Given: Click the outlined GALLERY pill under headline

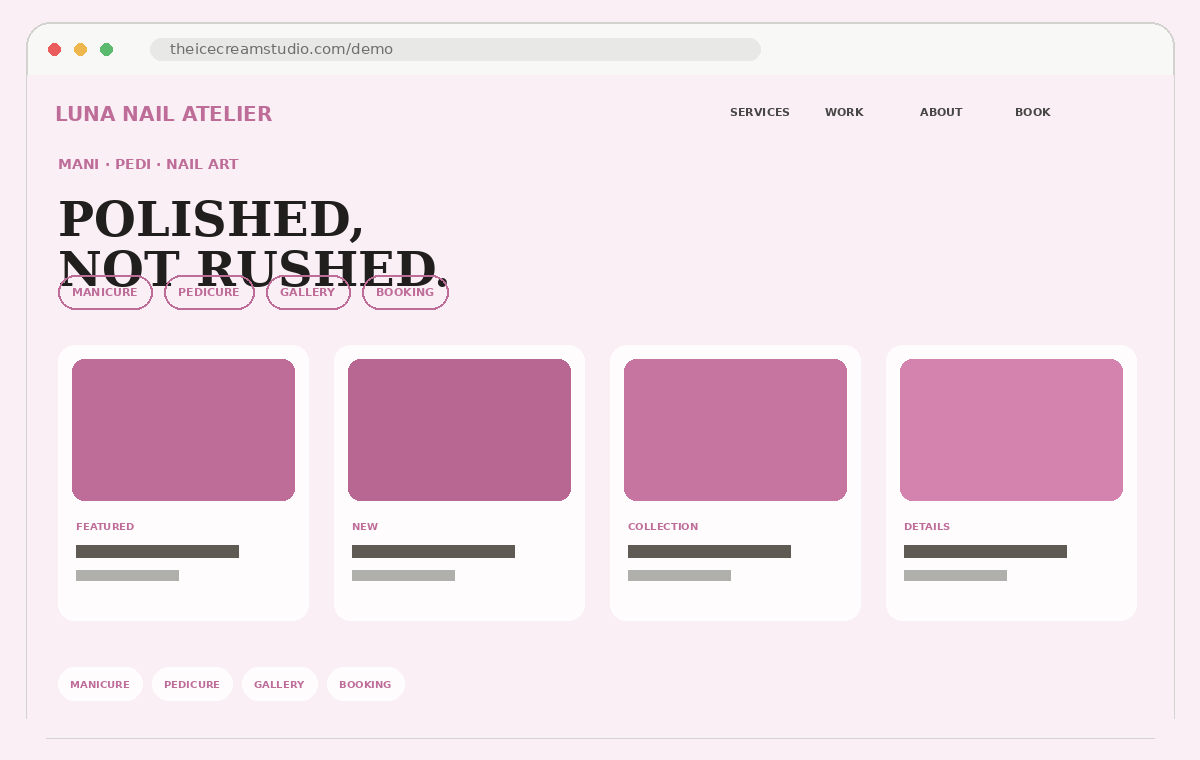Looking at the screenshot, I should click(x=308, y=293).
